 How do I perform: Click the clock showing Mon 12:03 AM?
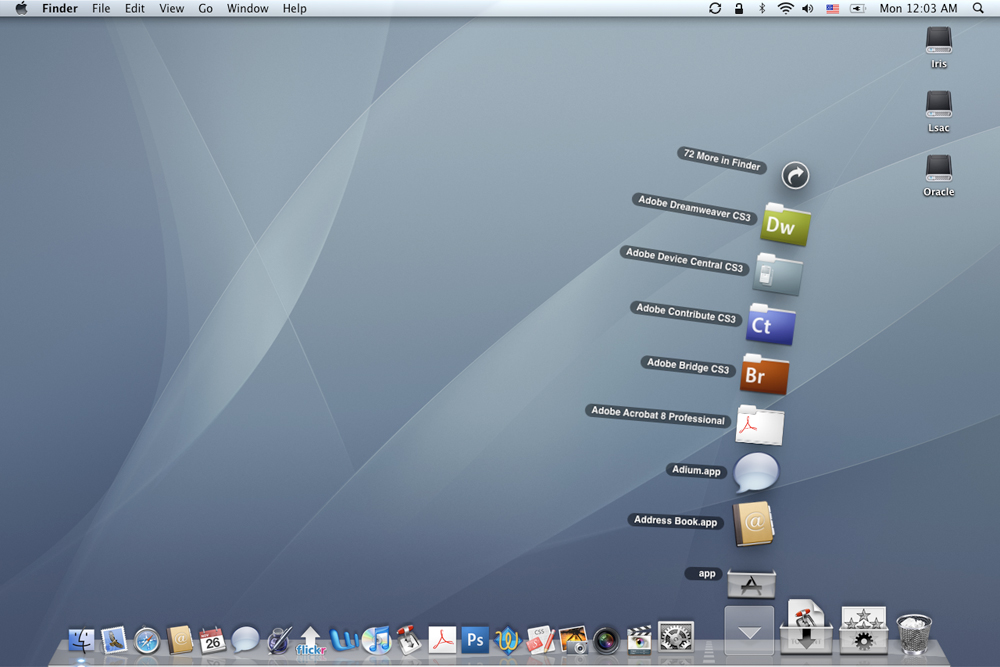pyautogui.click(x=918, y=8)
